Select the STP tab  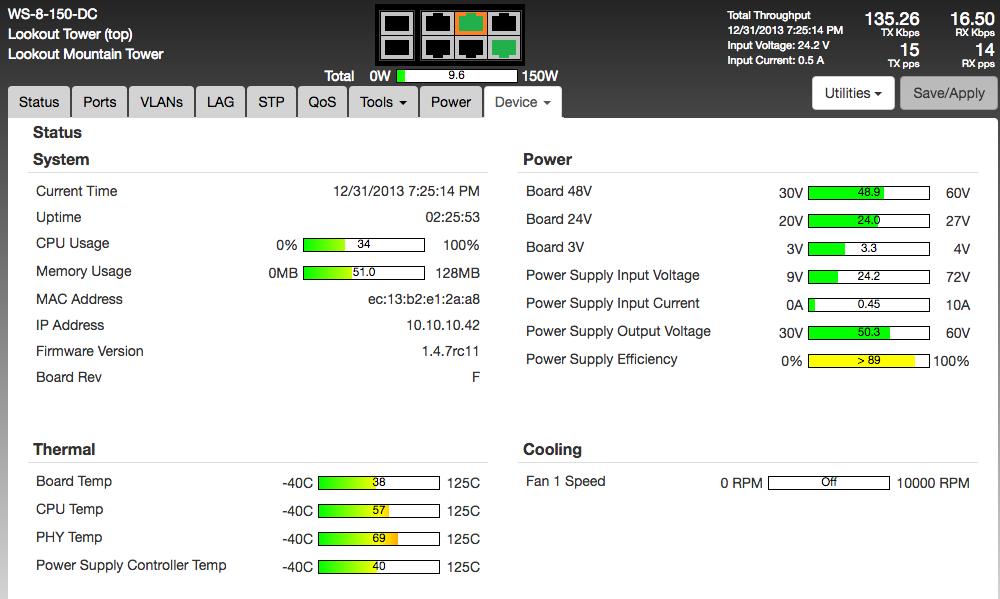click(271, 102)
